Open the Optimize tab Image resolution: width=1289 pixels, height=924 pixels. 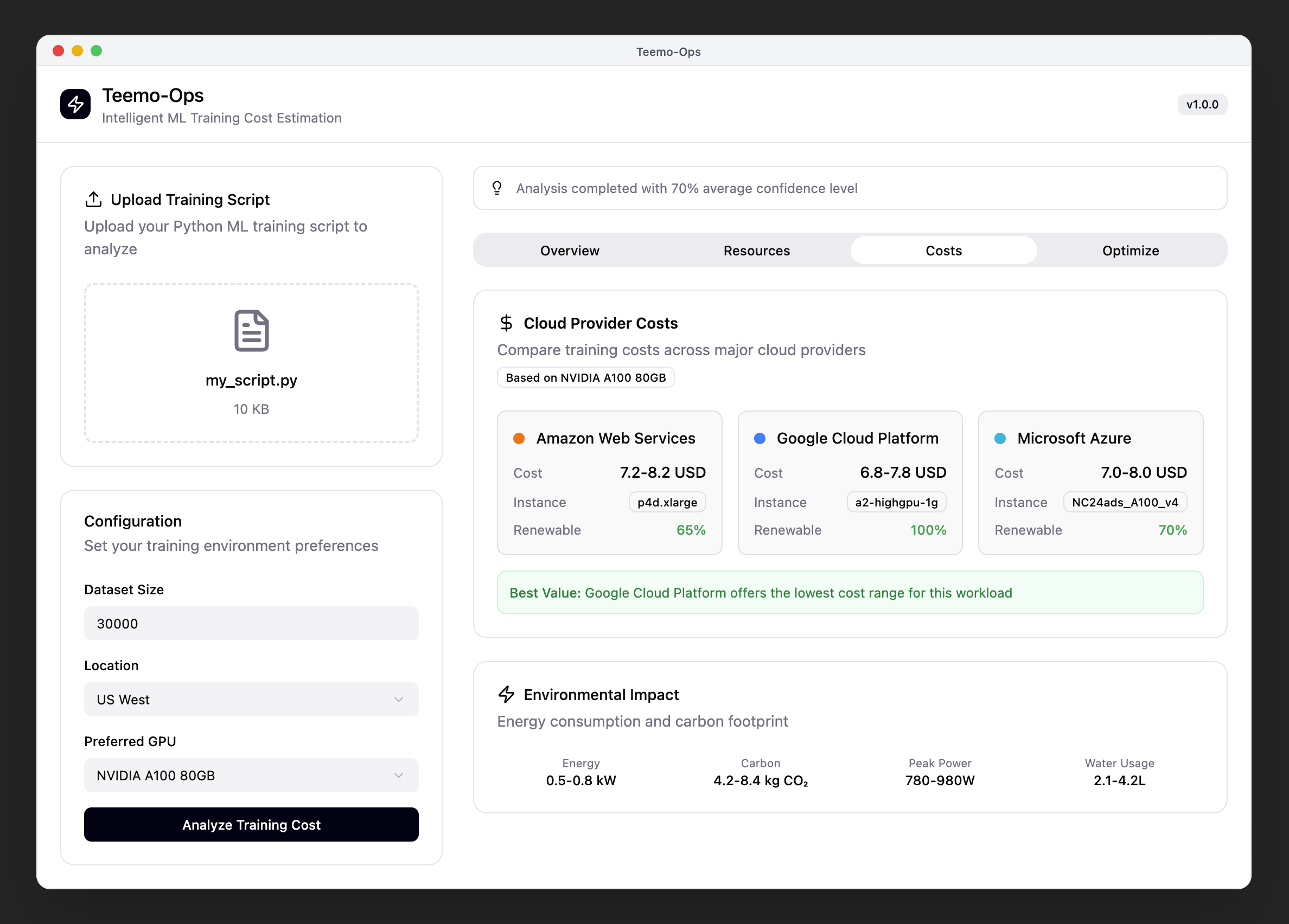click(1131, 251)
